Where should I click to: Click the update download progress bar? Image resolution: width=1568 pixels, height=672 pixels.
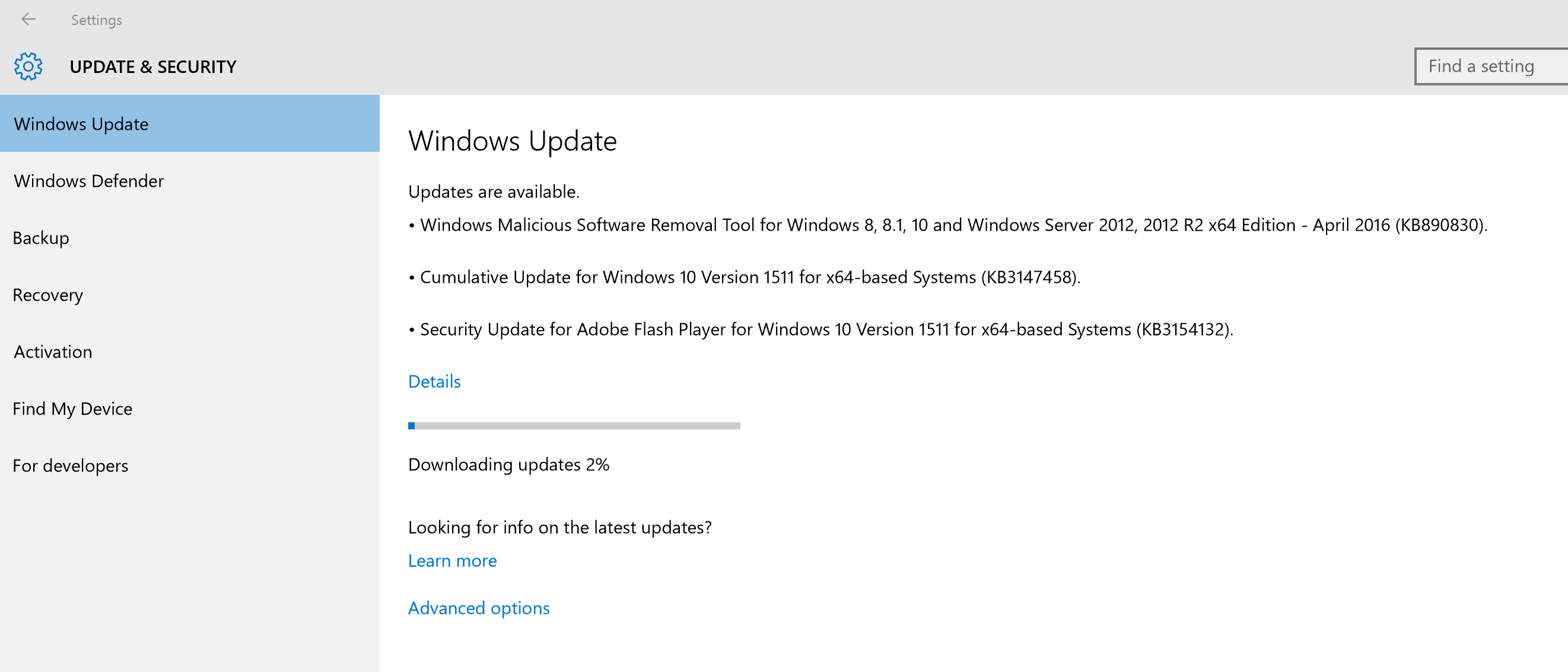click(574, 426)
